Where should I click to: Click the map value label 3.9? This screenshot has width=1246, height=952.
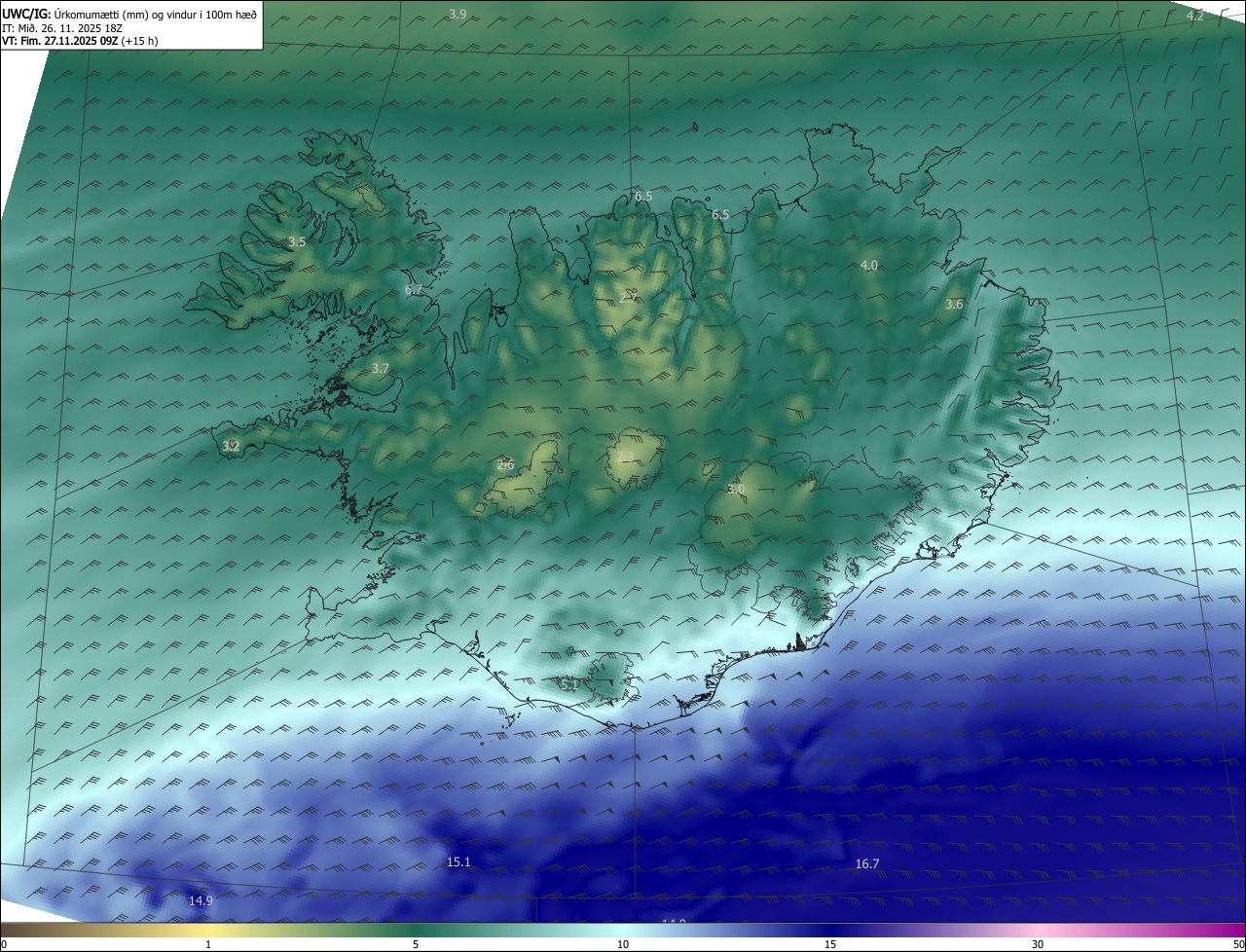point(458,14)
